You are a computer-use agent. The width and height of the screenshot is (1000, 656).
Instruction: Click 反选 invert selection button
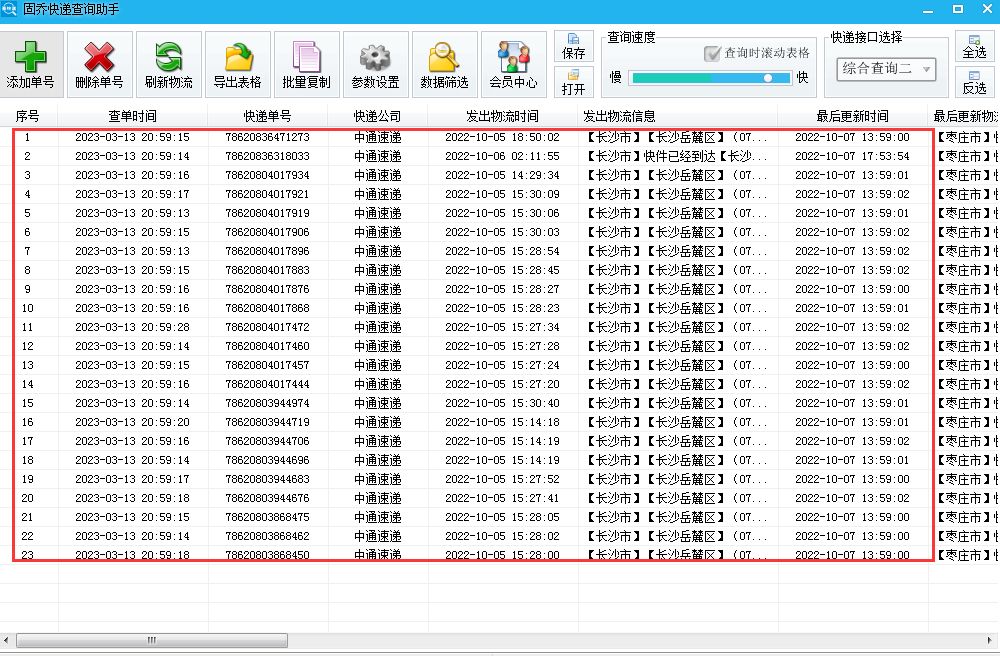pyautogui.click(x=974, y=81)
